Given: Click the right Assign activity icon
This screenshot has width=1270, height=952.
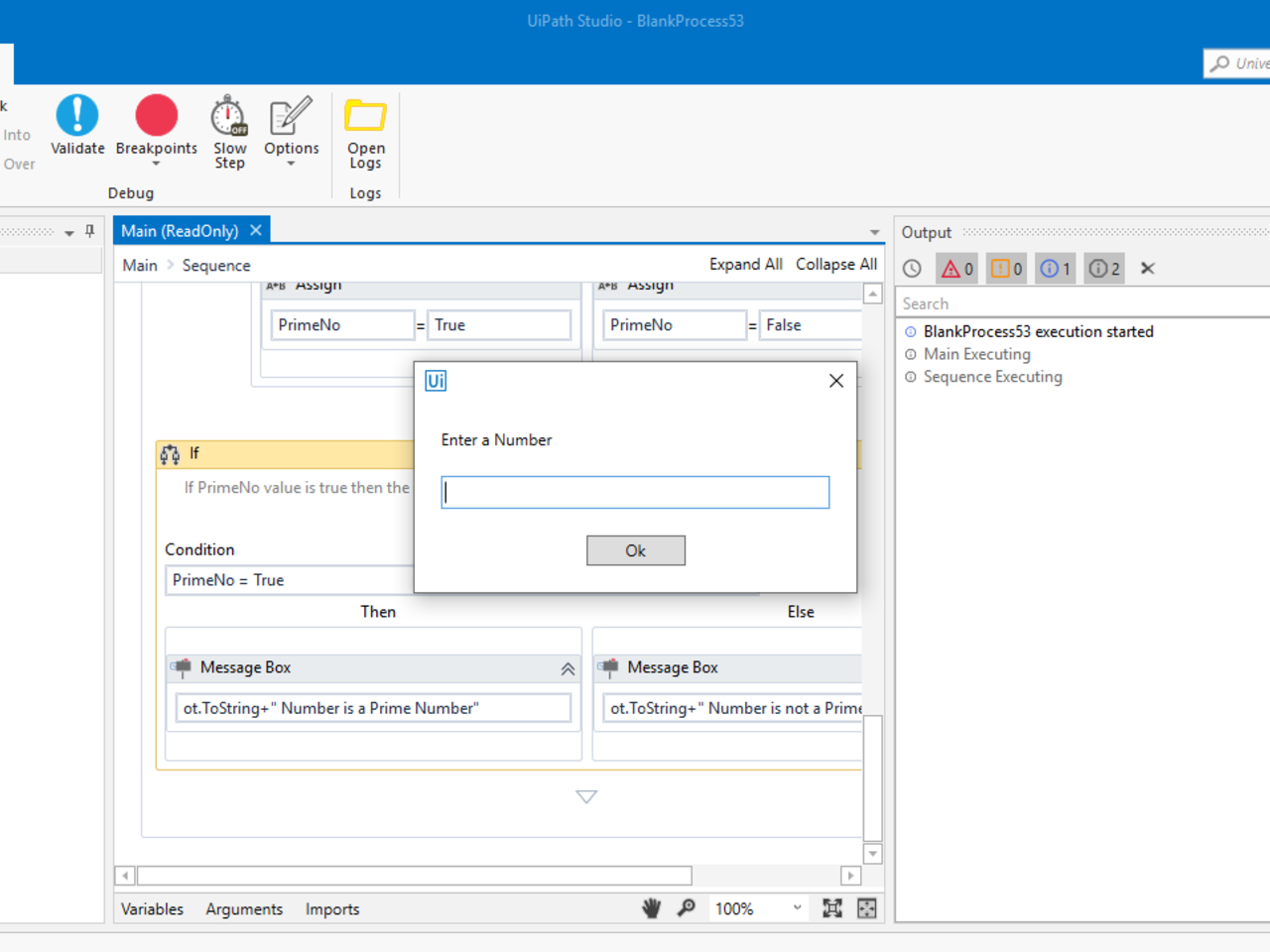Looking at the screenshot, I should [607, 286].
